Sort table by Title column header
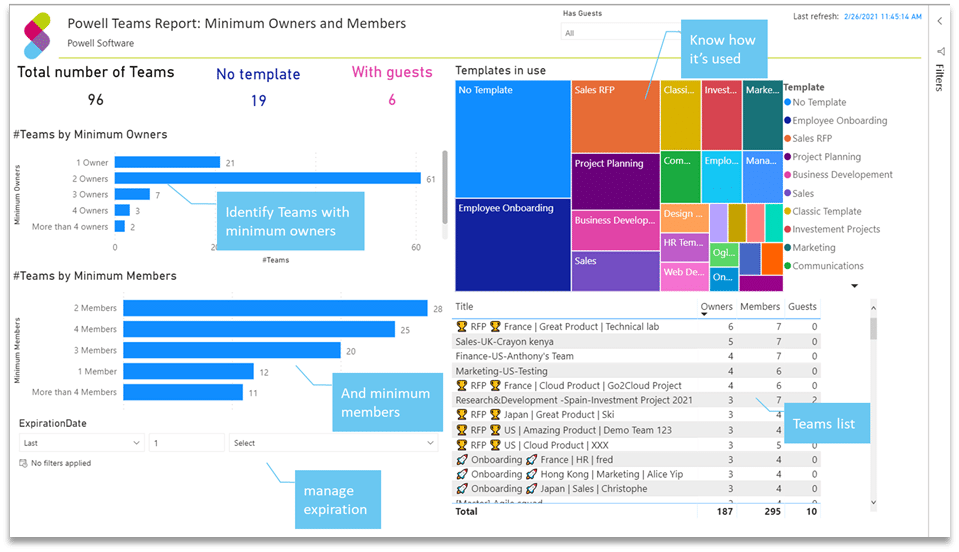The height and width of the screenshot is (552, 959). [464, 306]
